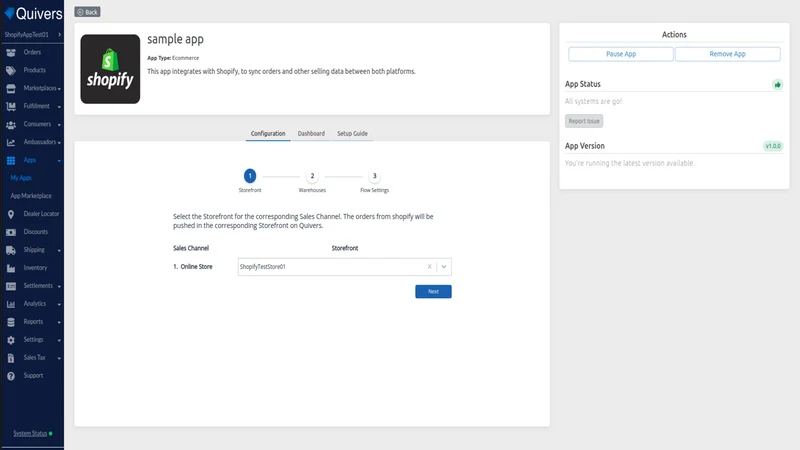Open Orders from the sidebar icon
Viewport: 800px width, 450px height.
click(x=11, y=53)
